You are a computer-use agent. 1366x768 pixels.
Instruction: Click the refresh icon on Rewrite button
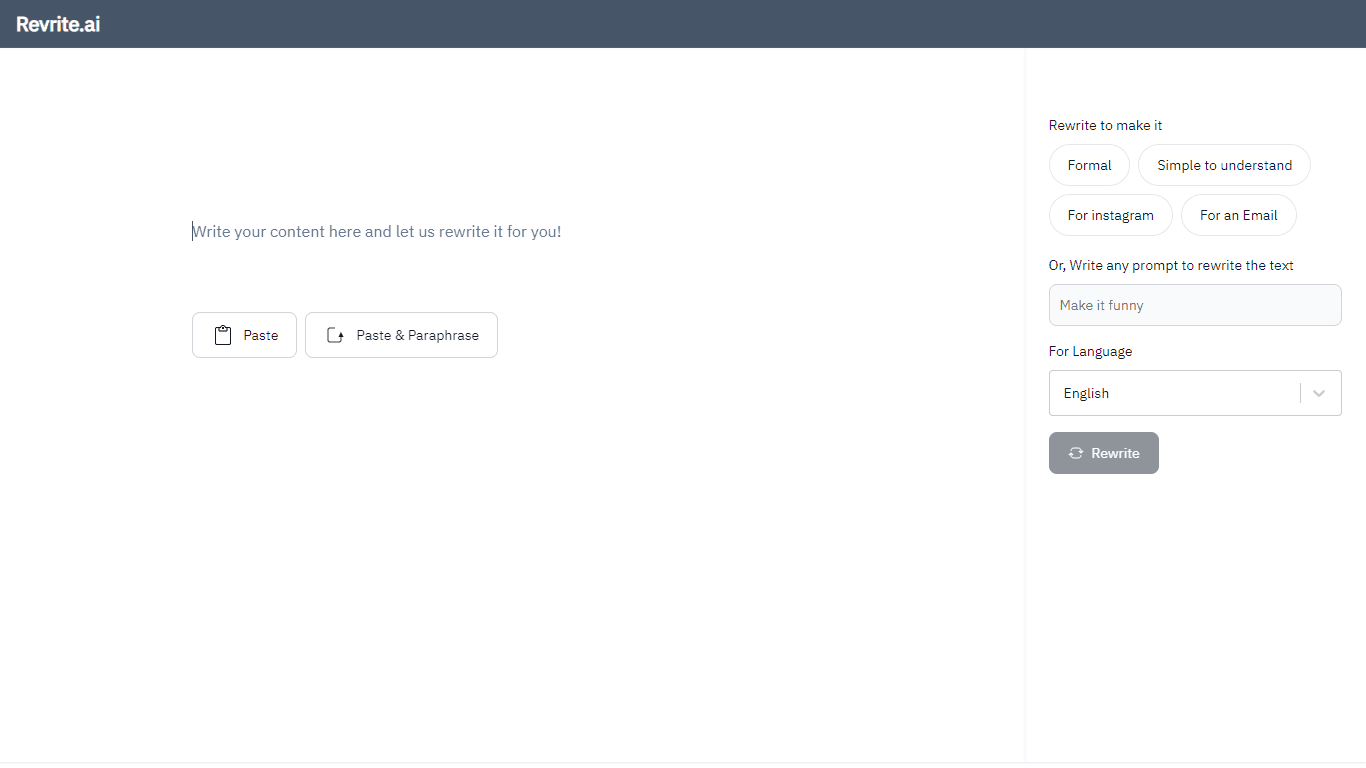[x=1076, y=453]
